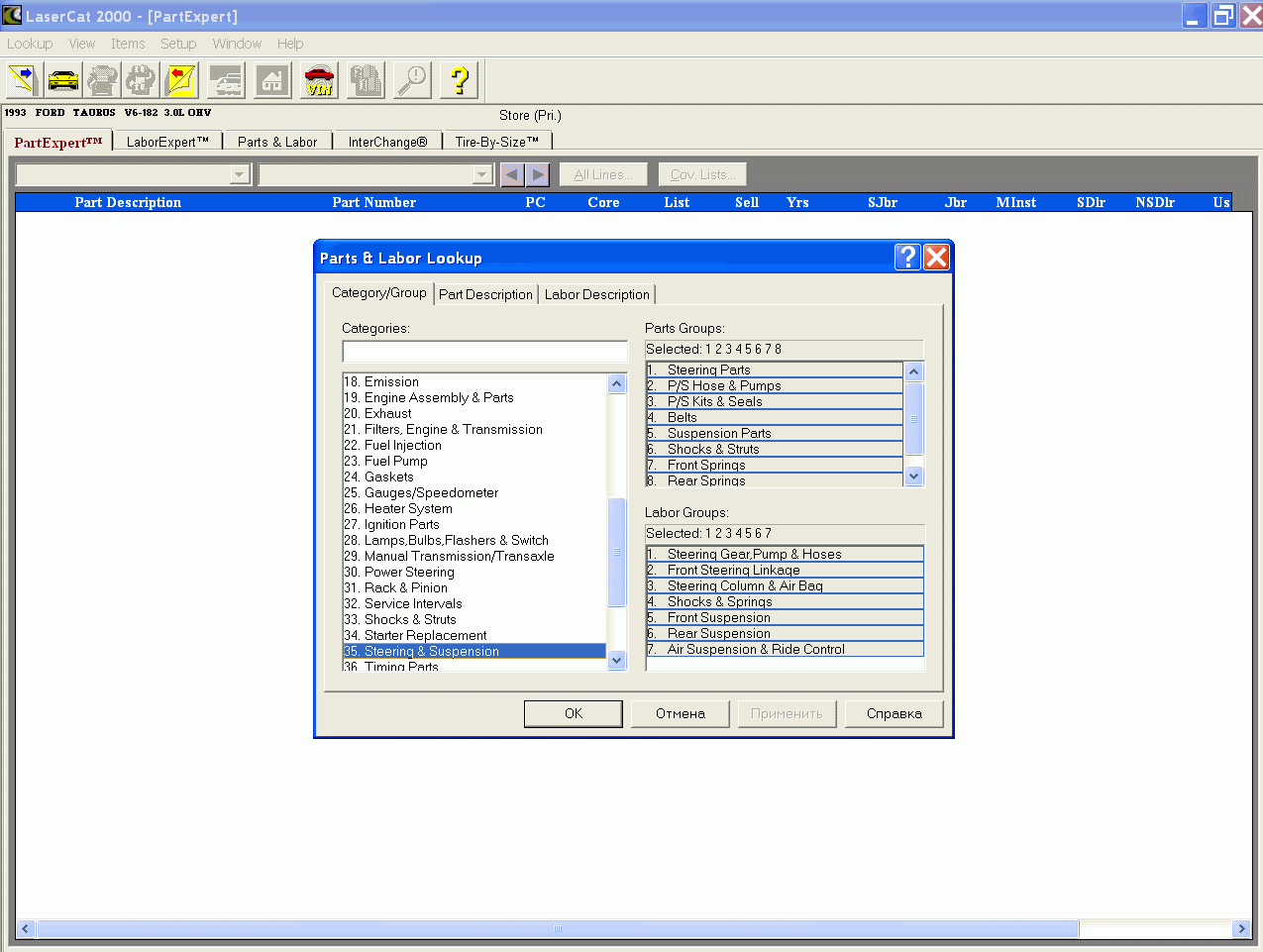Select category 24. Gaskets

pos(474,476)
